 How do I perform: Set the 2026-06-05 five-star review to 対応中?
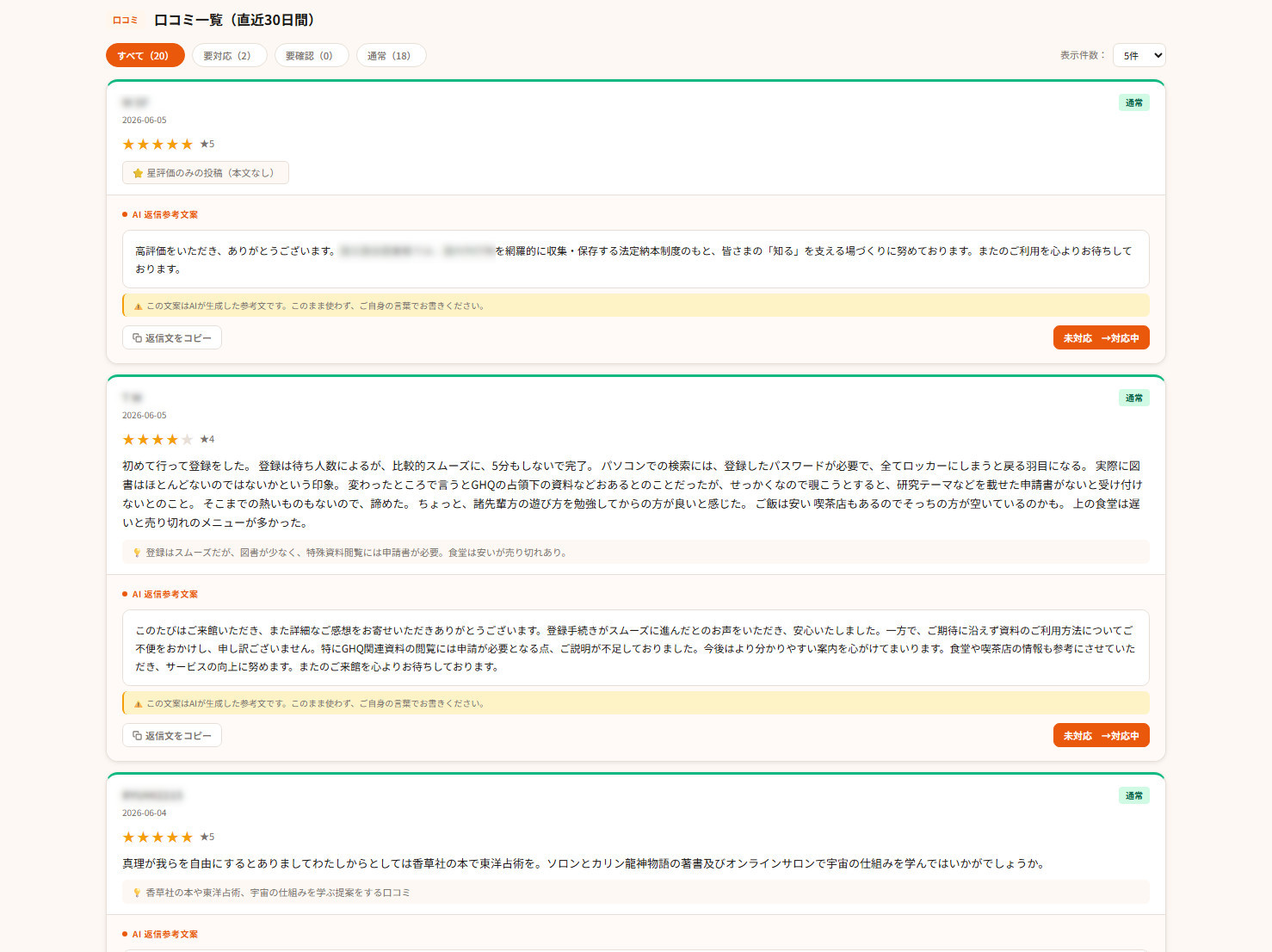point(1101,337)
